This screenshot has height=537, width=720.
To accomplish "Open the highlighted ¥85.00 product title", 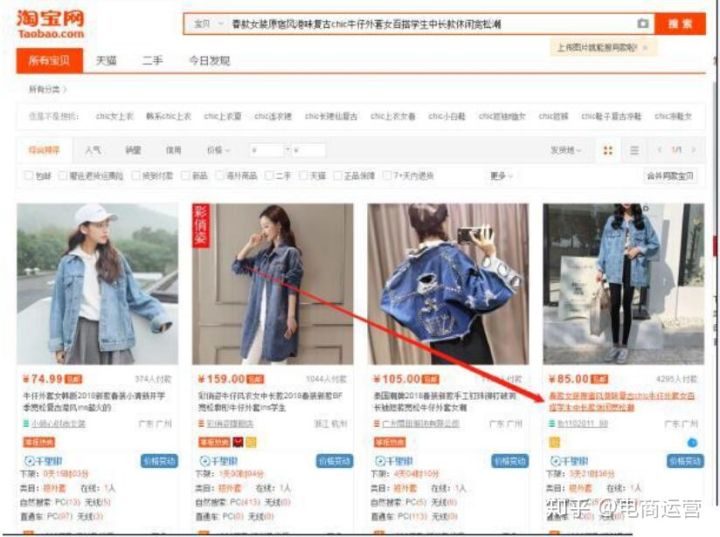I will [x=622, y=401].
